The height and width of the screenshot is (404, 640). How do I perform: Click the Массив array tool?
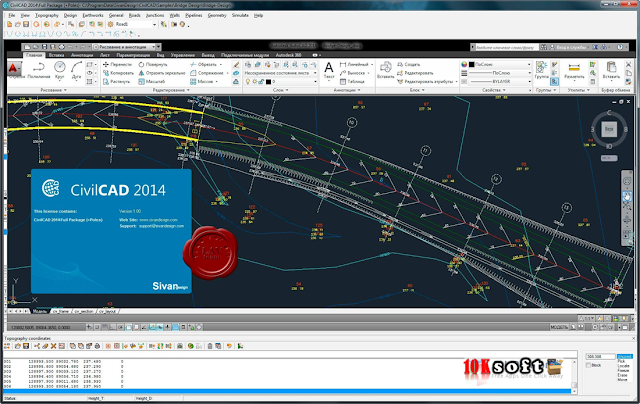click(x=202, y=82)
